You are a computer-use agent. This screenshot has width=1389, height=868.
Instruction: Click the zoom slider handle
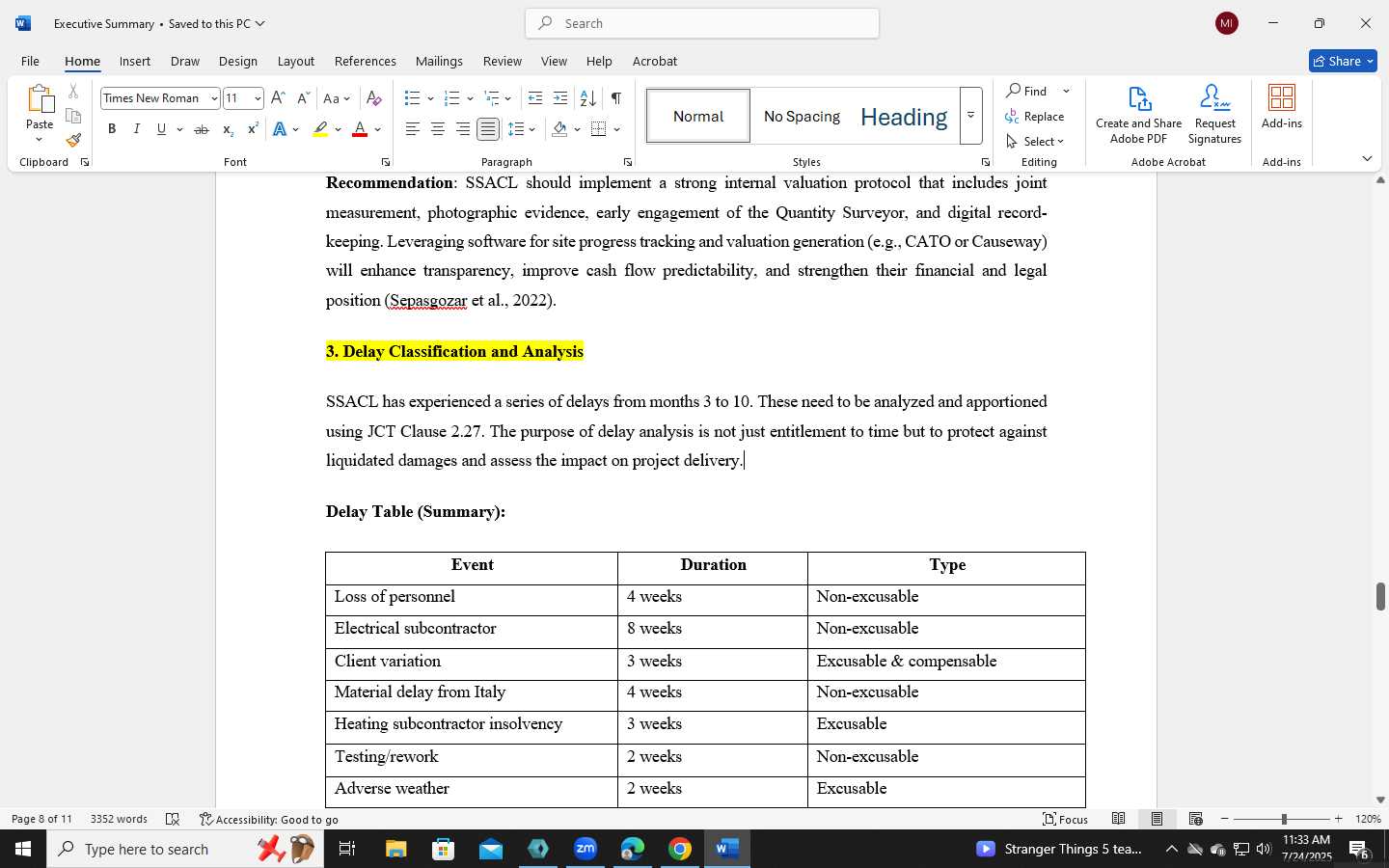click(1284, 819)
